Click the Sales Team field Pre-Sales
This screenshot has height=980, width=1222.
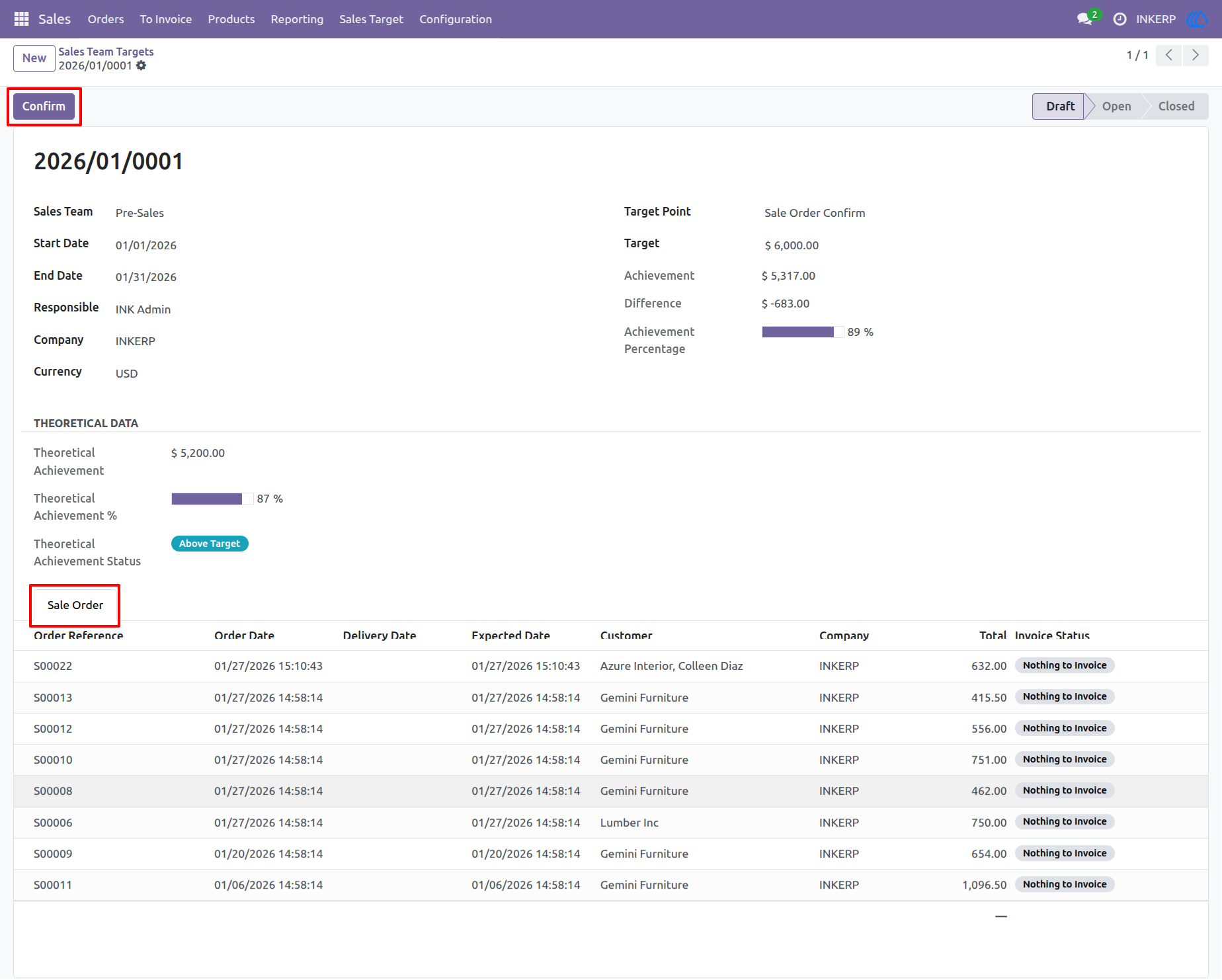click(x=140, y=213)
